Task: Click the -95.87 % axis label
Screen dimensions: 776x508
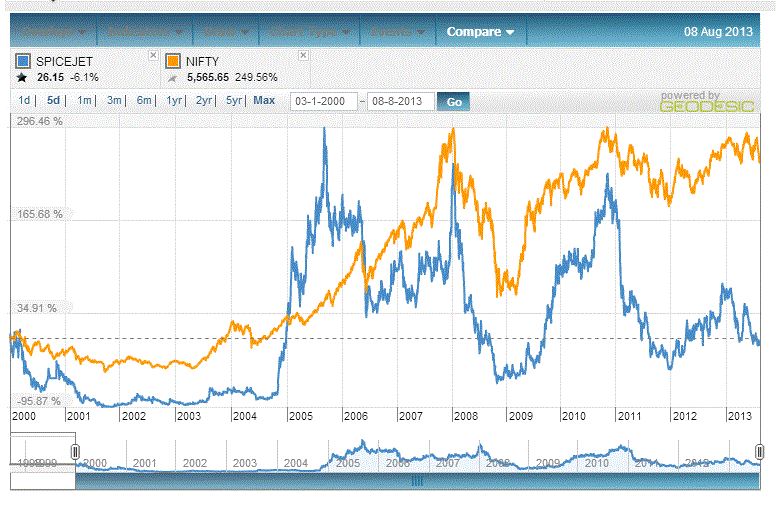Action: click(39, 401)
